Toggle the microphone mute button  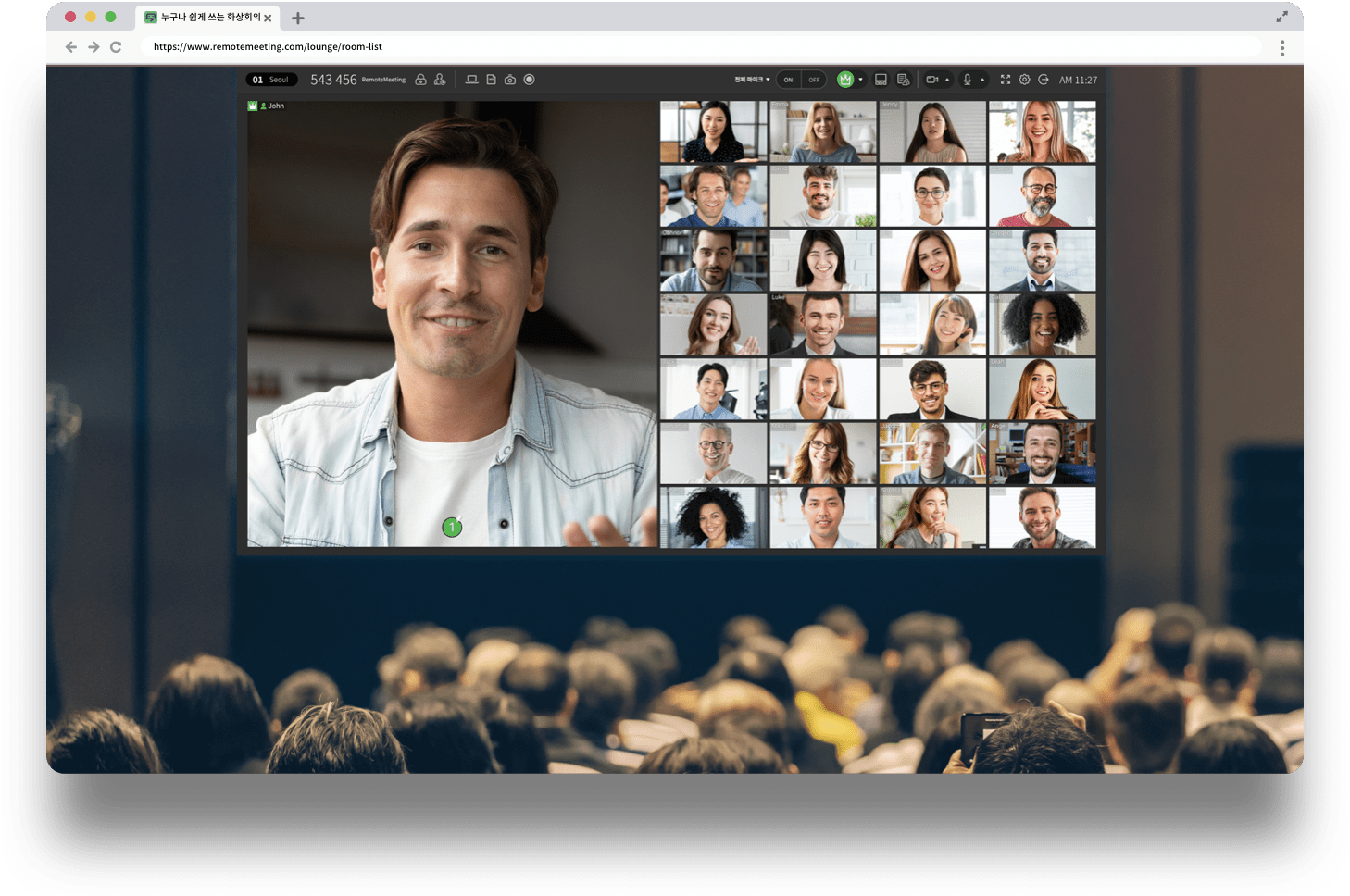pyautogui.click(x=967, y=80)
